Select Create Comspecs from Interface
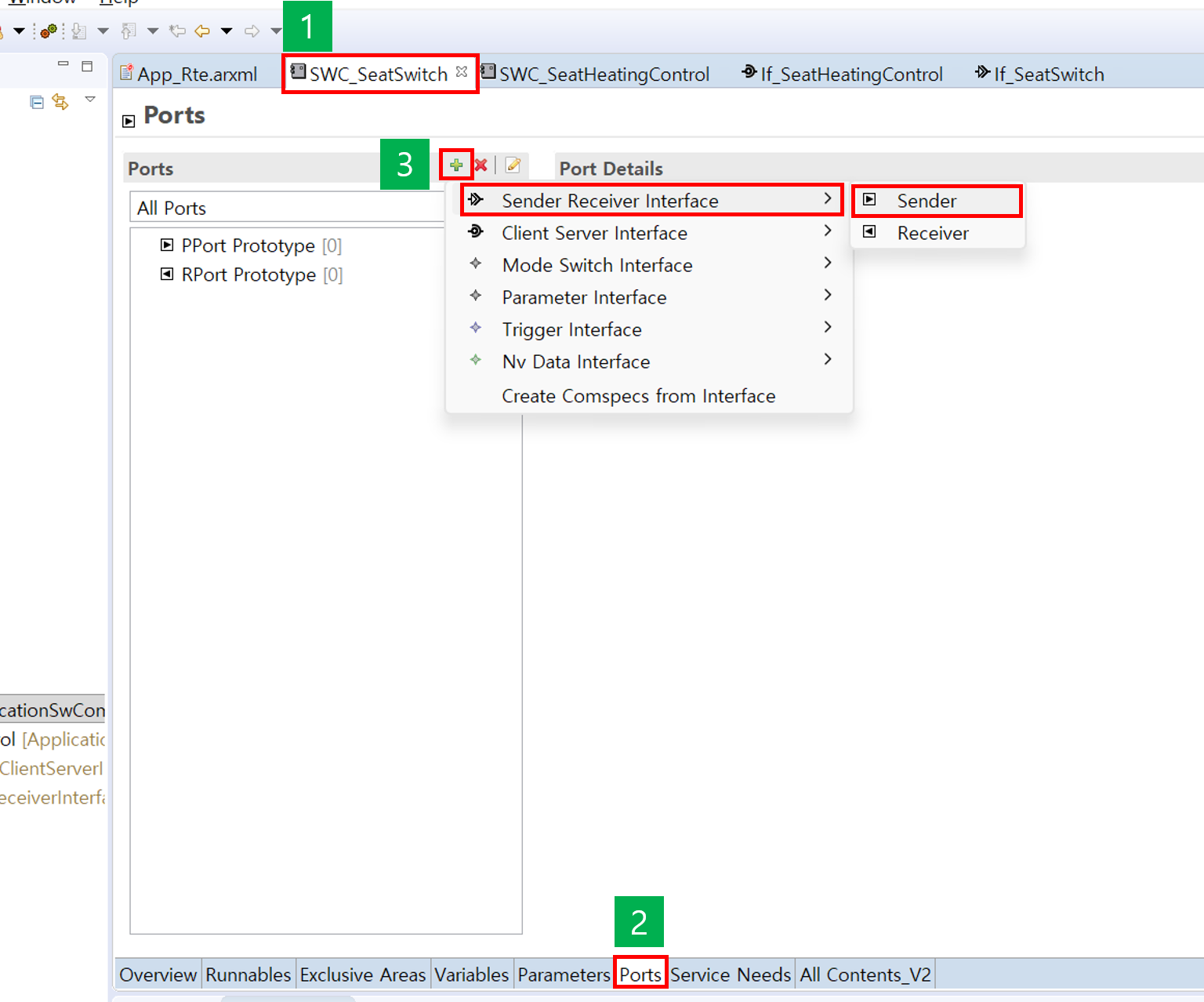This screenshot has width=1204, height=1002. [x=638, y=397]
